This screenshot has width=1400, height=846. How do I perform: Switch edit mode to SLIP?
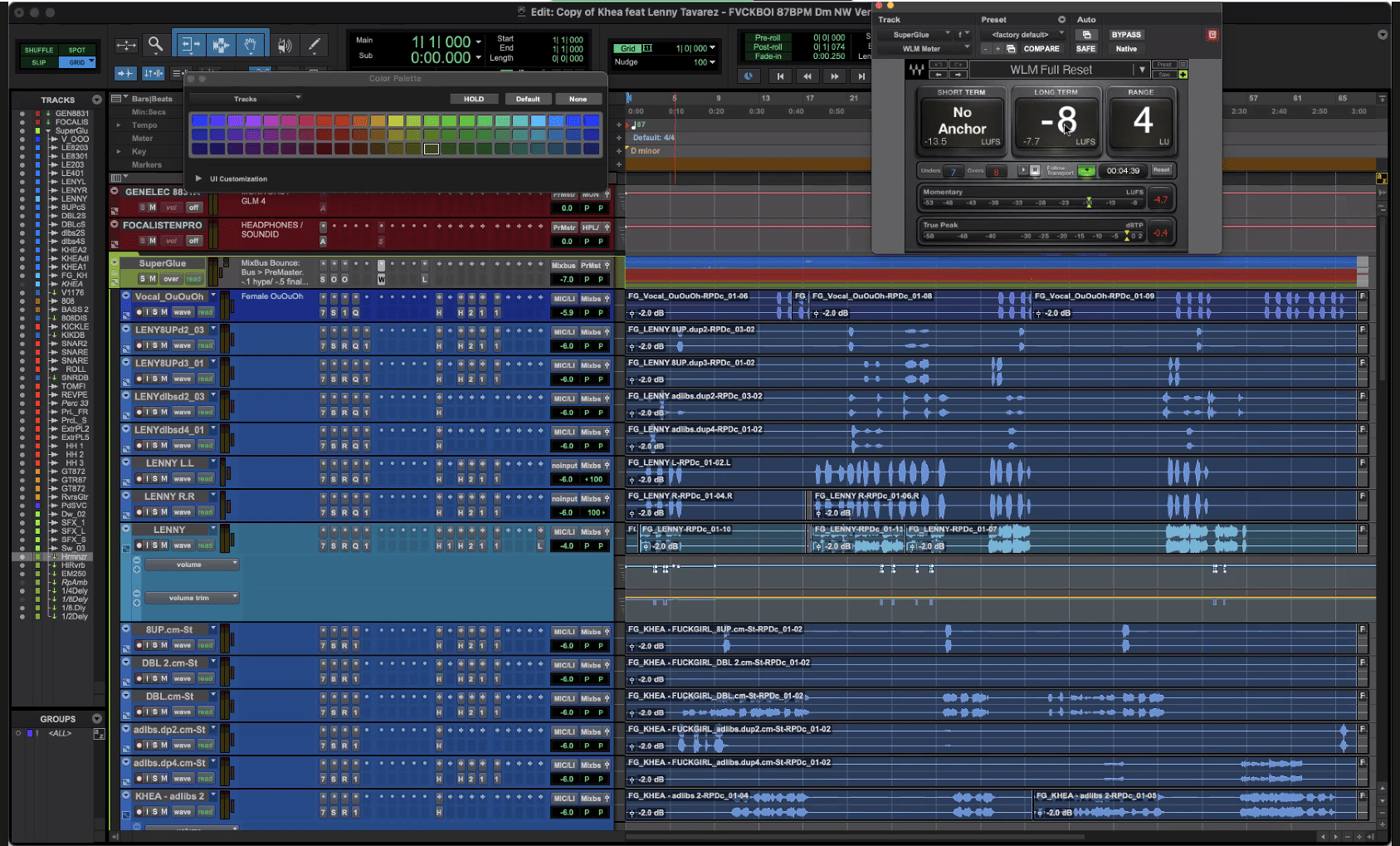pyautogui.click(x=38, y=62)
